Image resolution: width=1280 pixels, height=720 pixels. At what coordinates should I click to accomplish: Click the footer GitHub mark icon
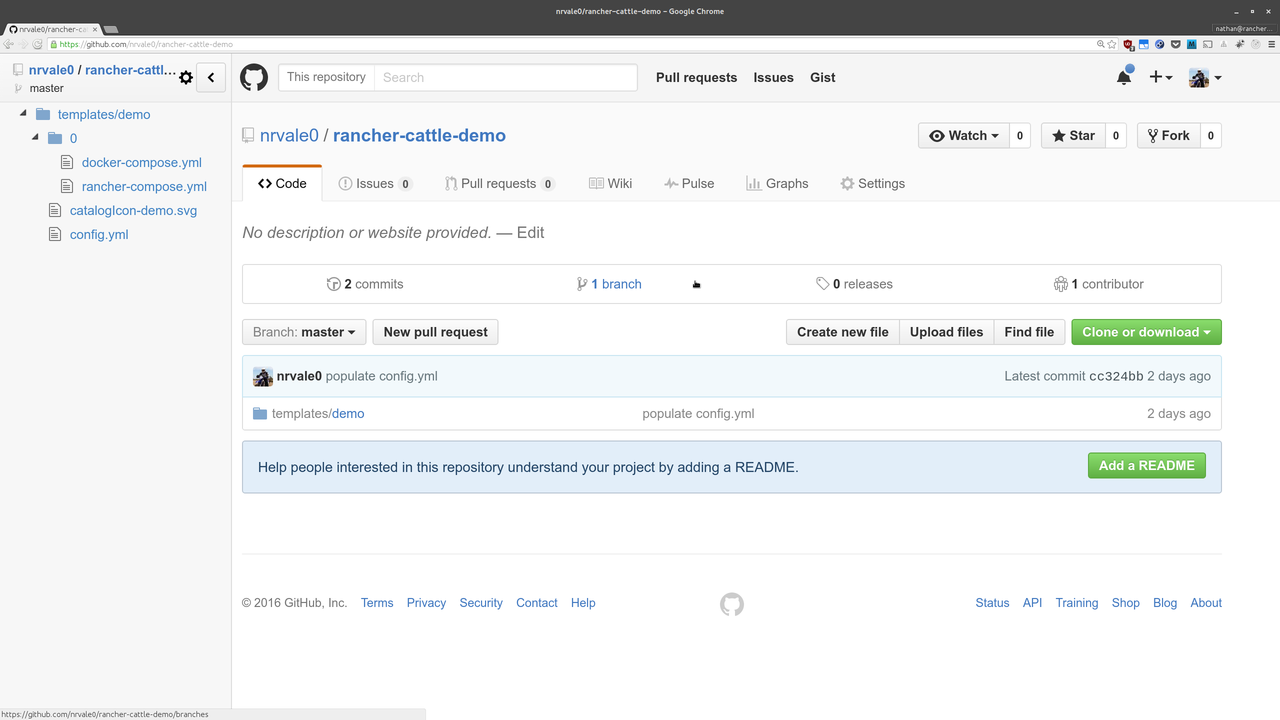(732, 604)
